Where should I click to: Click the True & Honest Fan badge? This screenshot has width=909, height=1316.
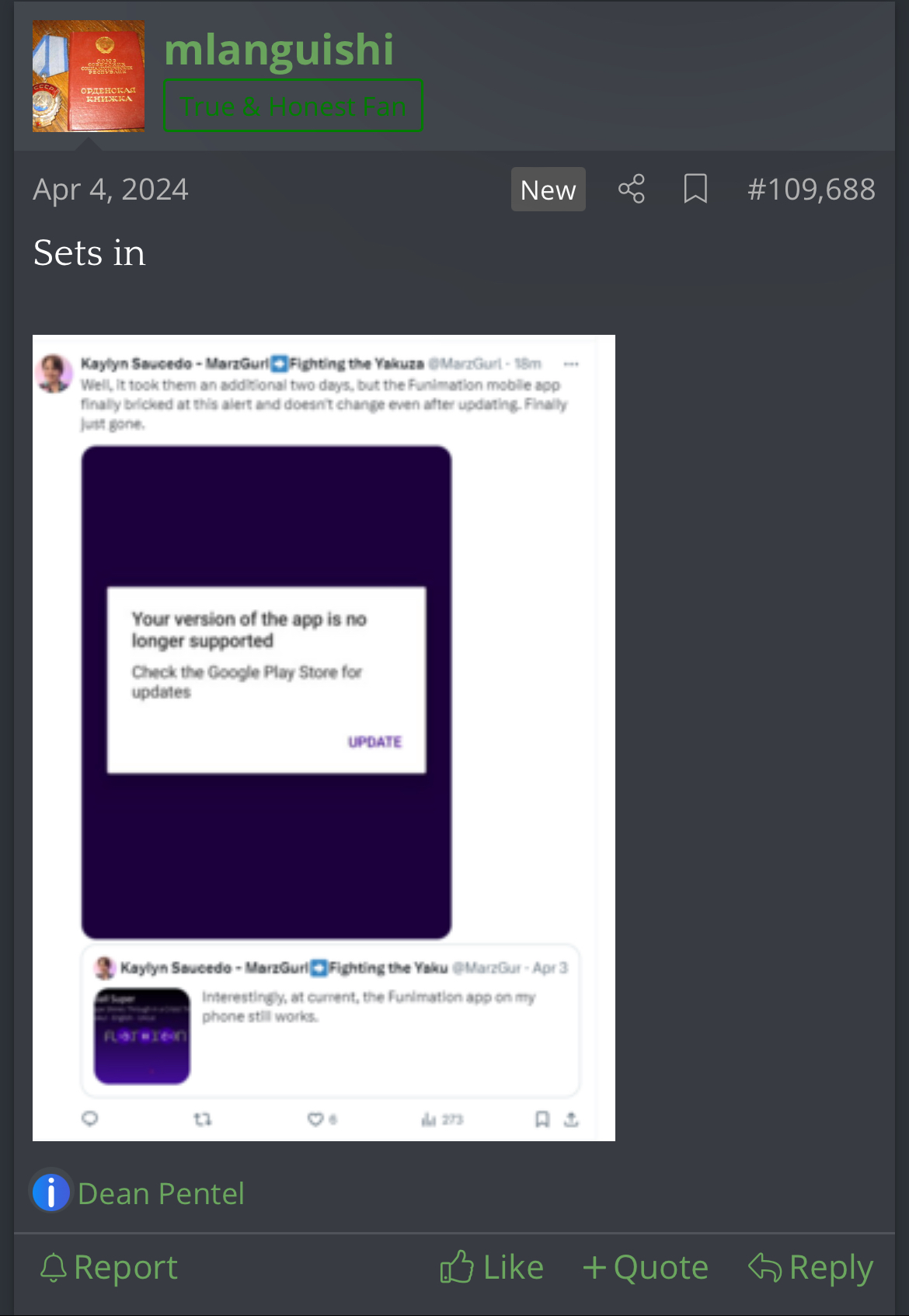(293, 106)
